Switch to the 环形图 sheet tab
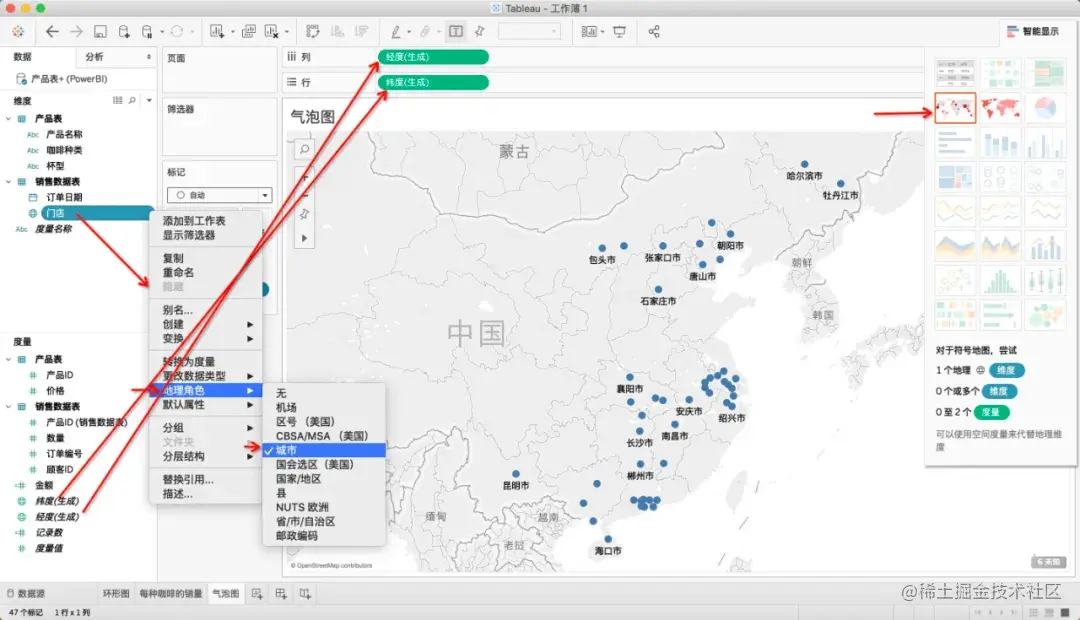The height and width of the screenshot is (620, 1080). pos(116,594)
